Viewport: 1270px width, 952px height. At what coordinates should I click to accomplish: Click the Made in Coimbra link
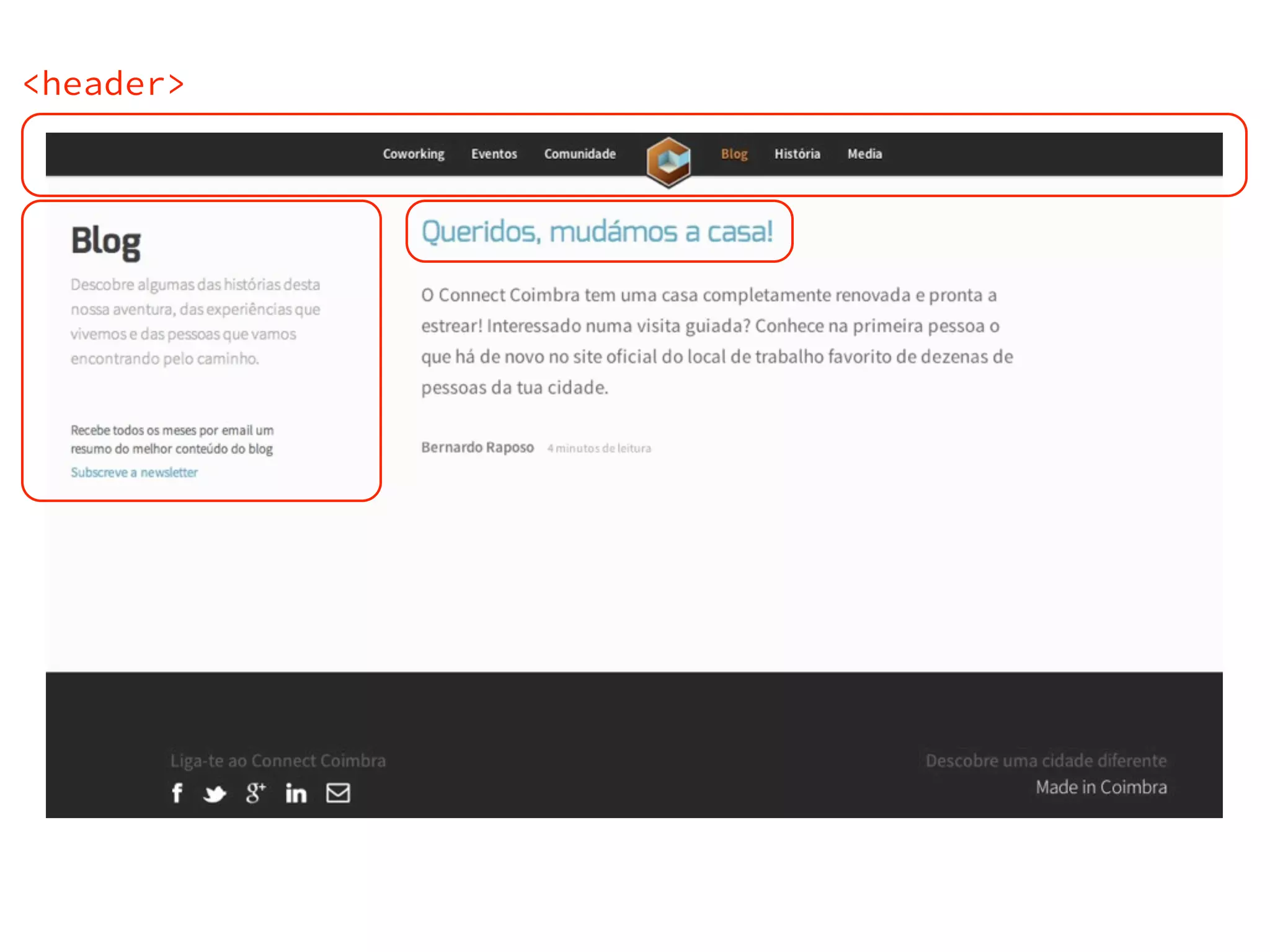(1101, 787)
